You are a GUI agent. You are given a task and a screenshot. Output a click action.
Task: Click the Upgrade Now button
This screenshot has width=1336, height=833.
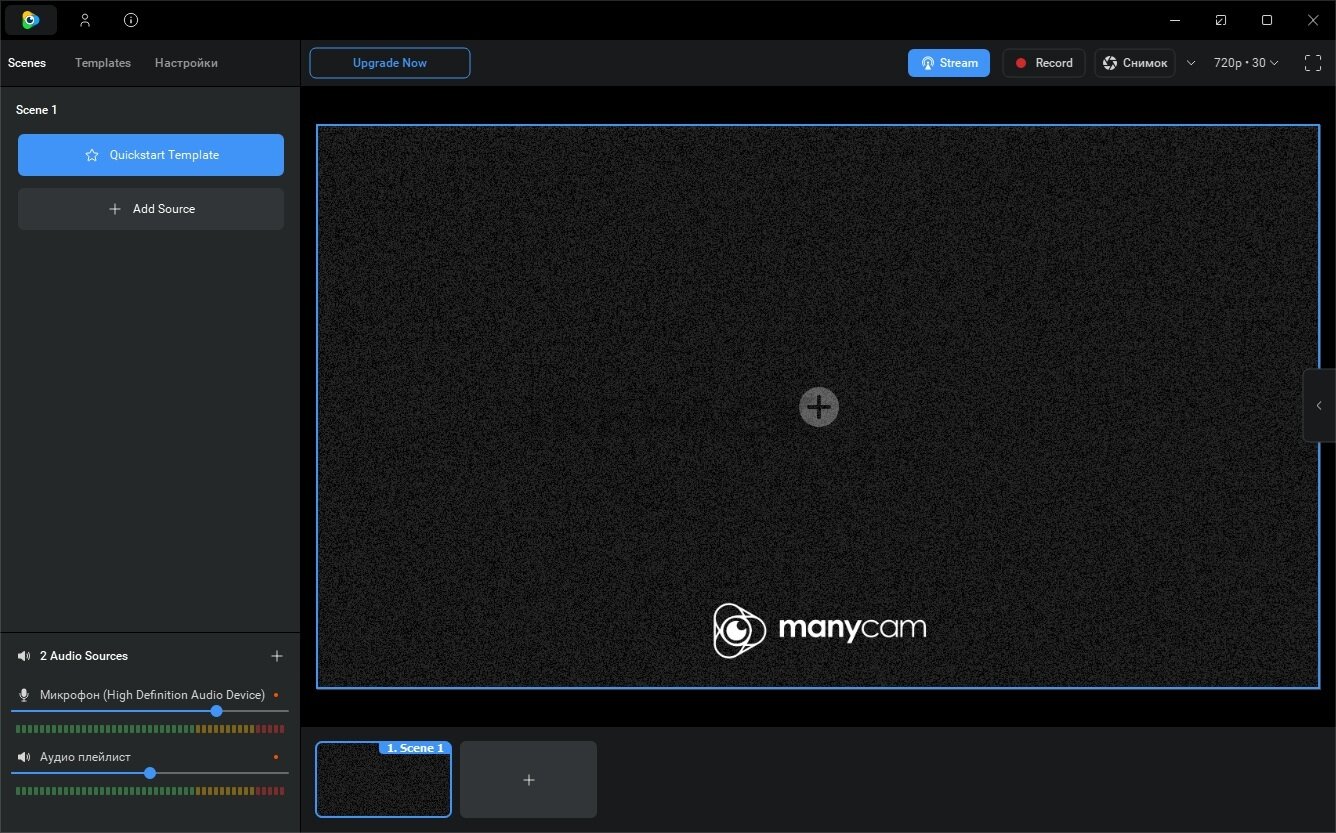click(x=390, y=63)
